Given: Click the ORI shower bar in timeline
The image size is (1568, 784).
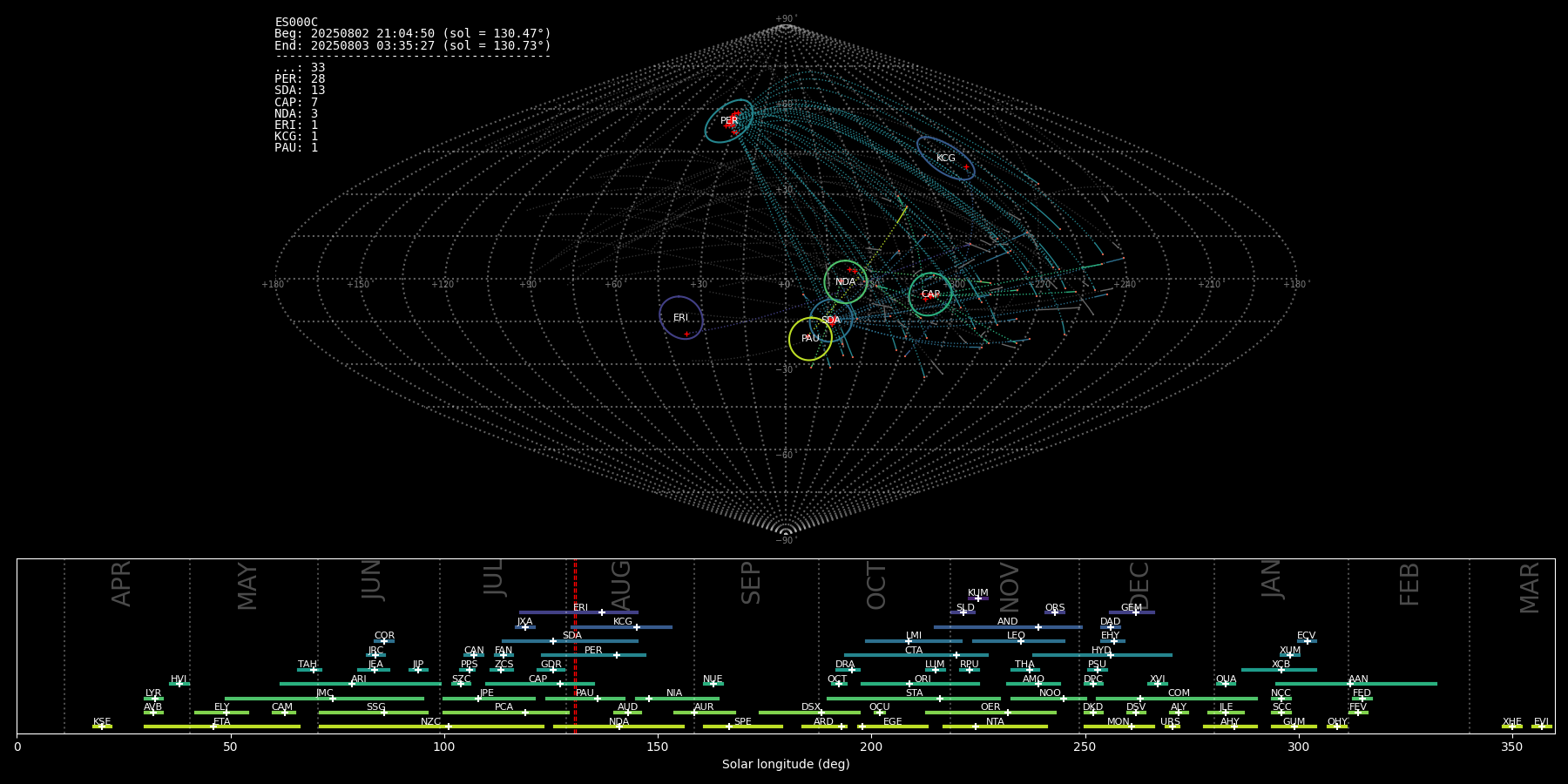Looking at the screenshot, I should point(920,684).
